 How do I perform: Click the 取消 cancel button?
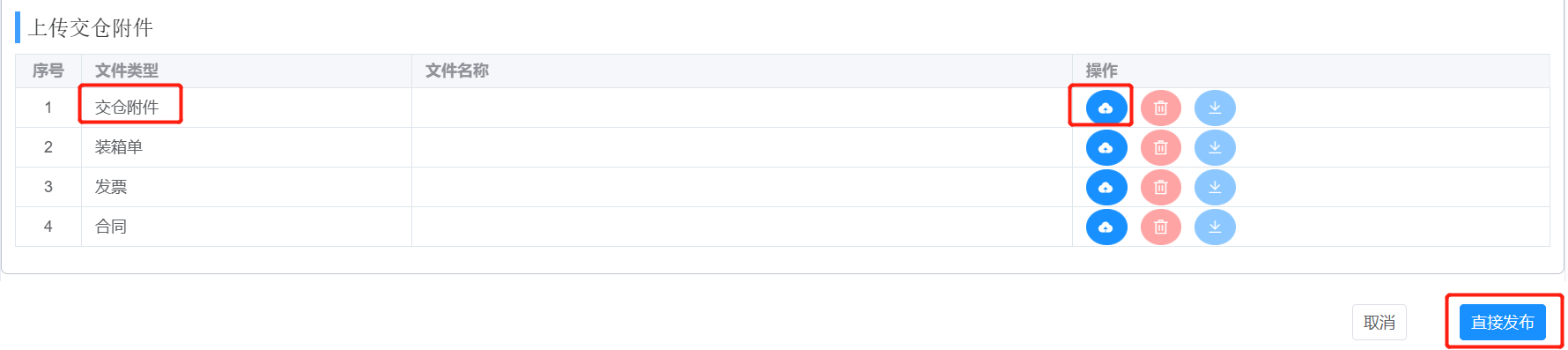(1379, 322)
